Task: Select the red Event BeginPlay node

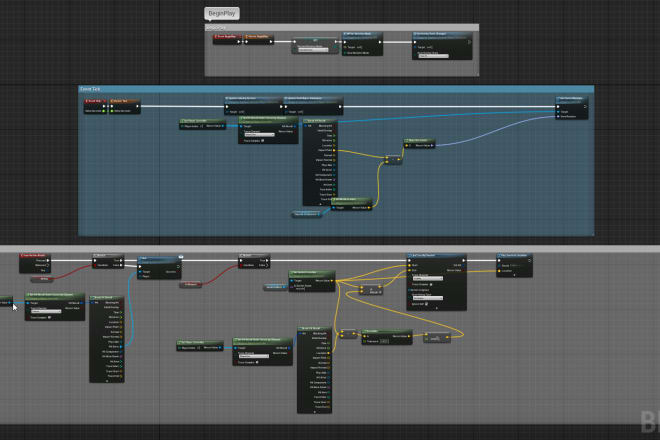Action: (227, 39)
